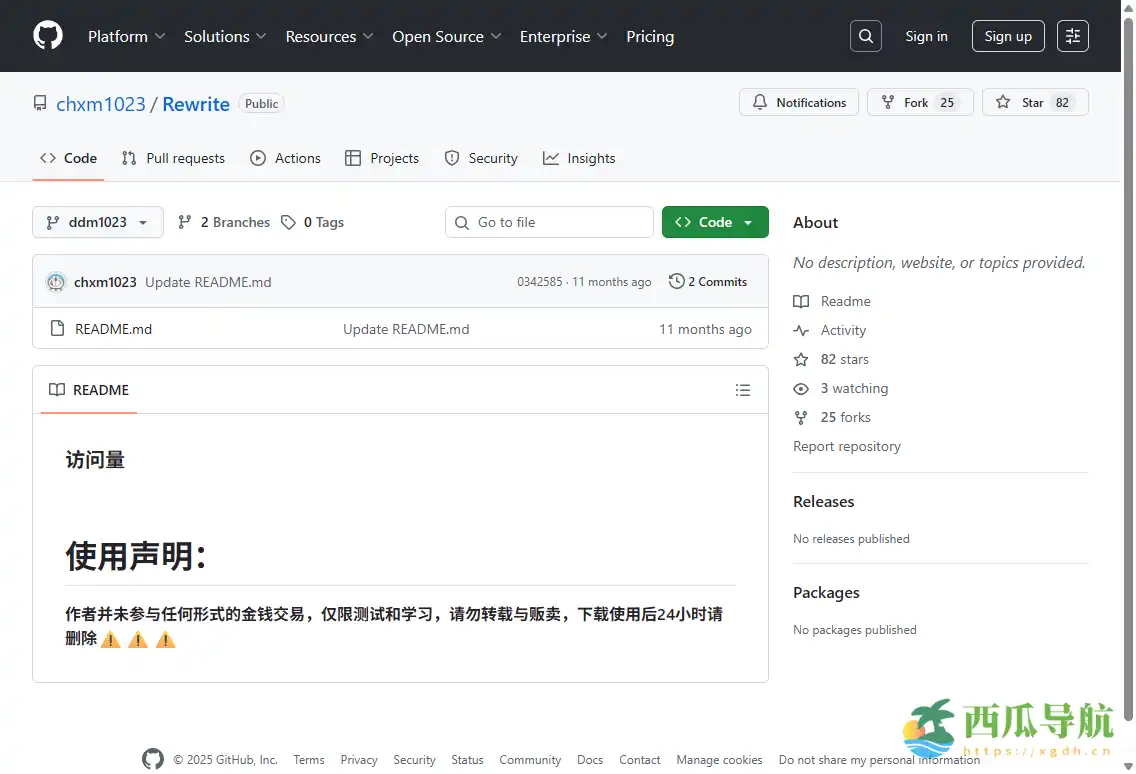Screen dimensions: 1136x774
Task: Expand the green Code dropdown
Action: (x=715, y=222)
